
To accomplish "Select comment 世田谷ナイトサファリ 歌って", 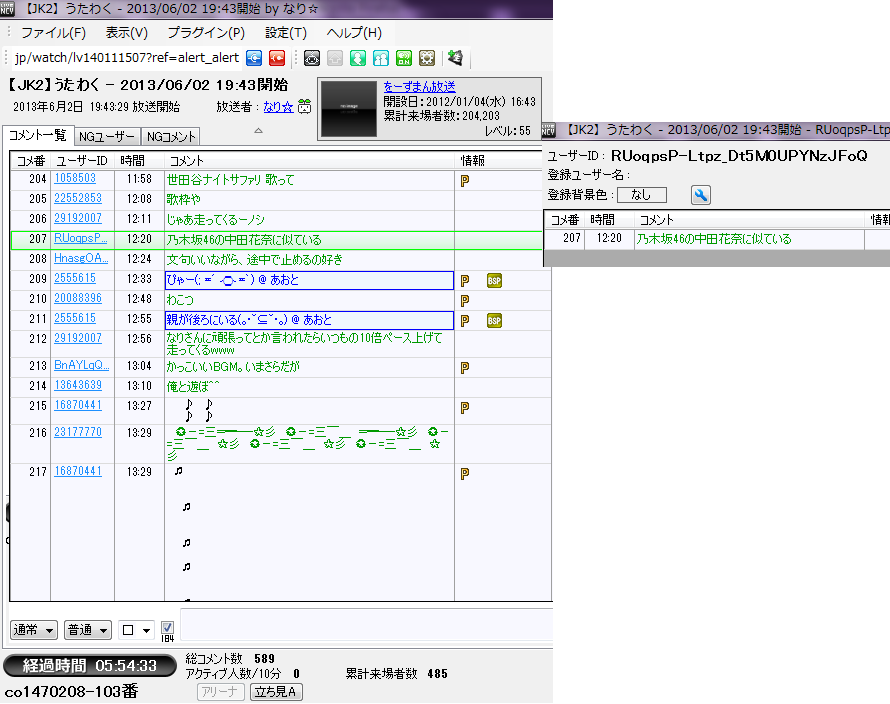I will (230, 180).
